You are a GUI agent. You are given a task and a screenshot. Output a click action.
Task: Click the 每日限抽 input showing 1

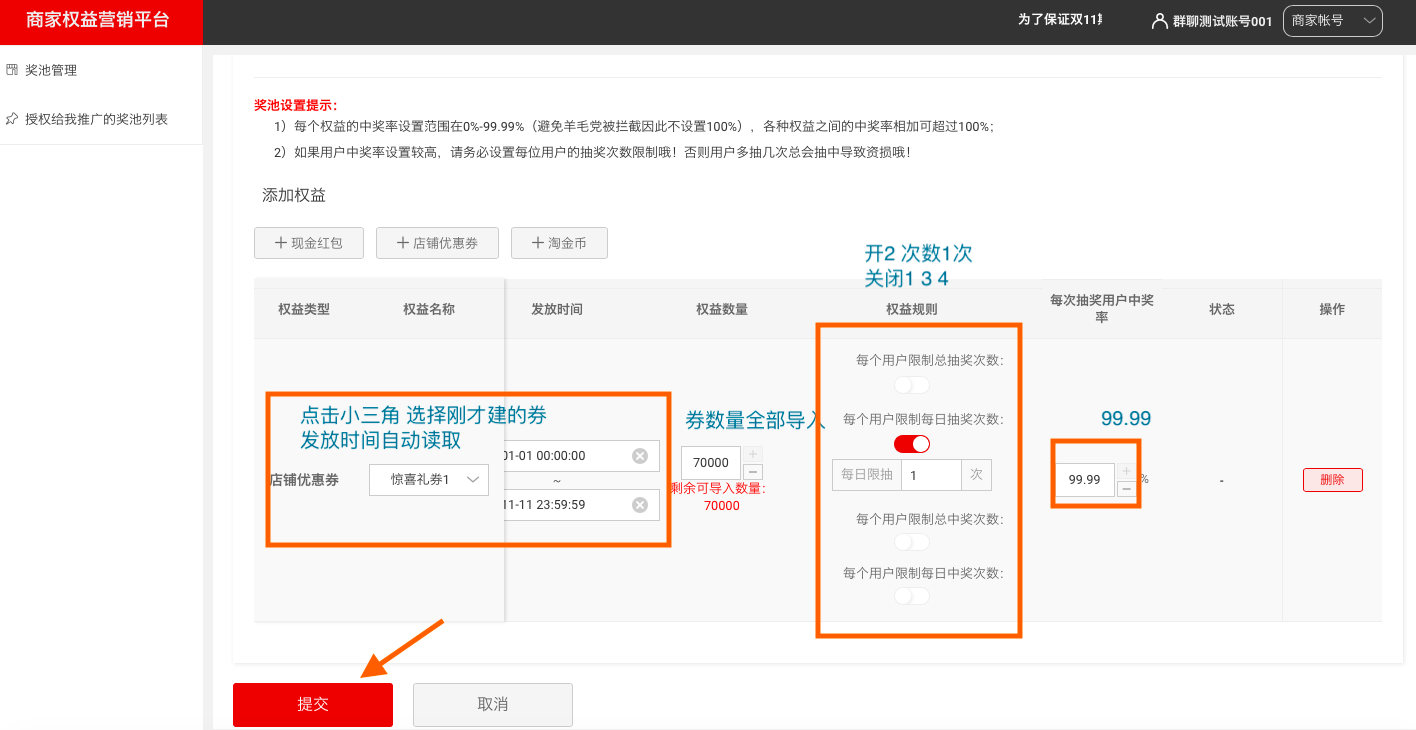(x=931, y=475)
